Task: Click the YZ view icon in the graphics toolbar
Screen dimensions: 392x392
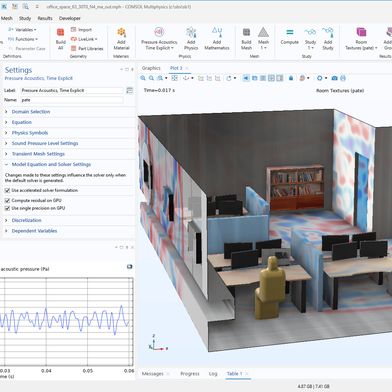Action: (209, 78)
